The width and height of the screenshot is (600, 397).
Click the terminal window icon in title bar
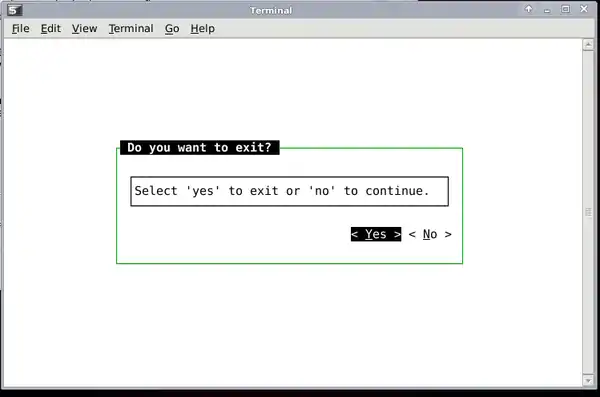[x=15, y=10]
